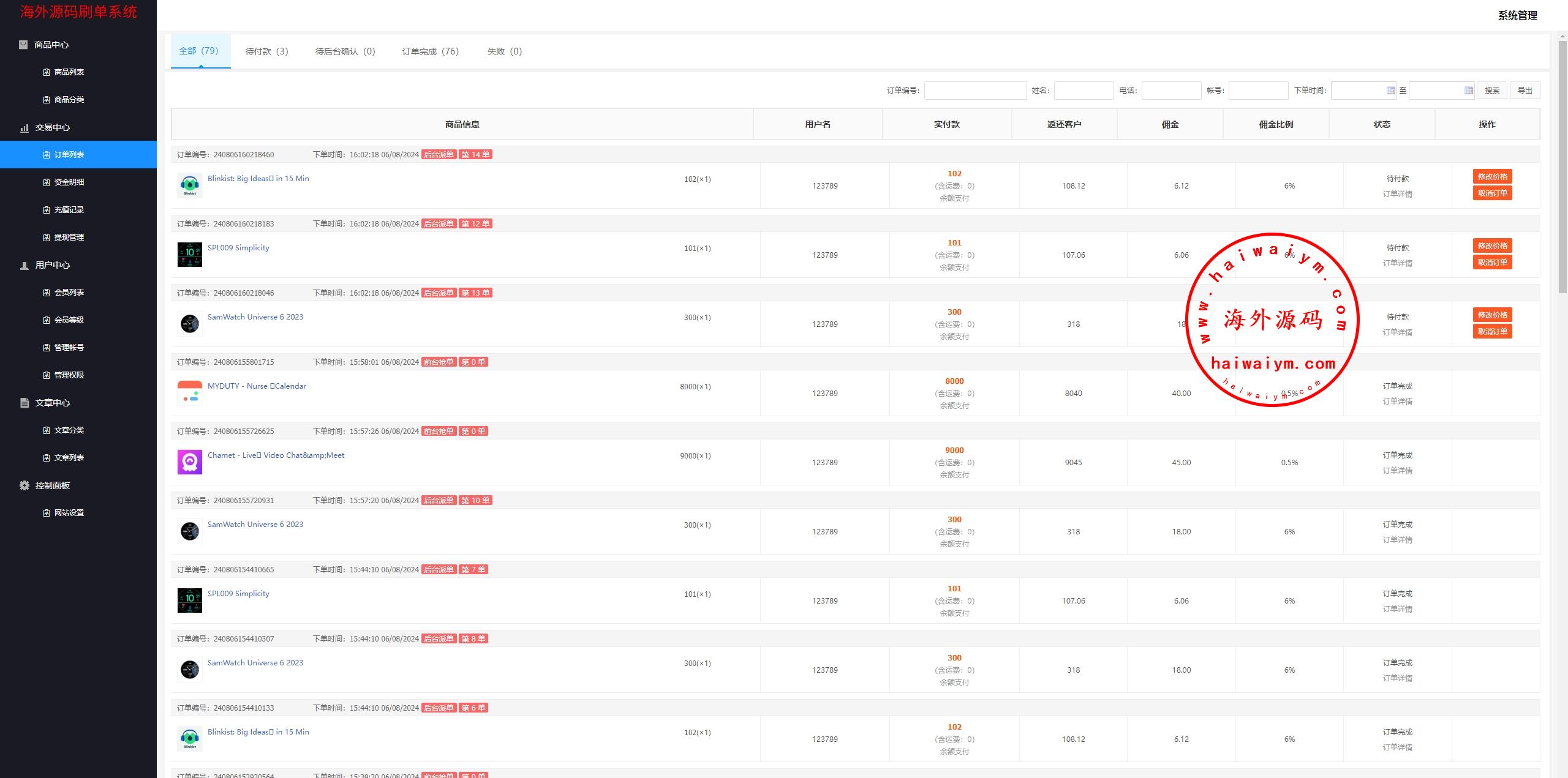This screenshot has width=1568, height=778.
Task: Switch to 待付款 (3) tab
Action: [x=266, y=51]
